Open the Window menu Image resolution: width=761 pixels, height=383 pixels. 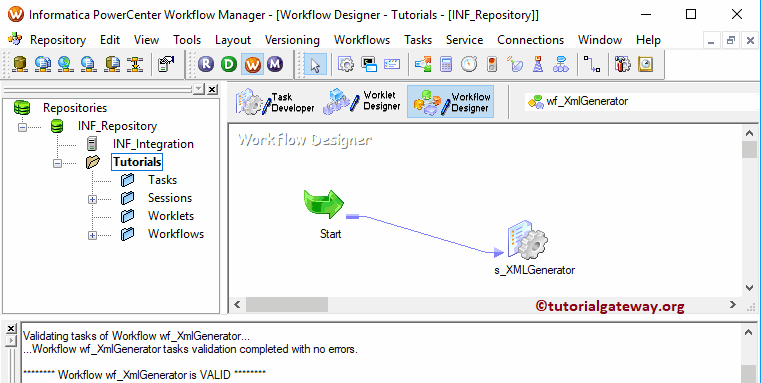pos(600,40)
